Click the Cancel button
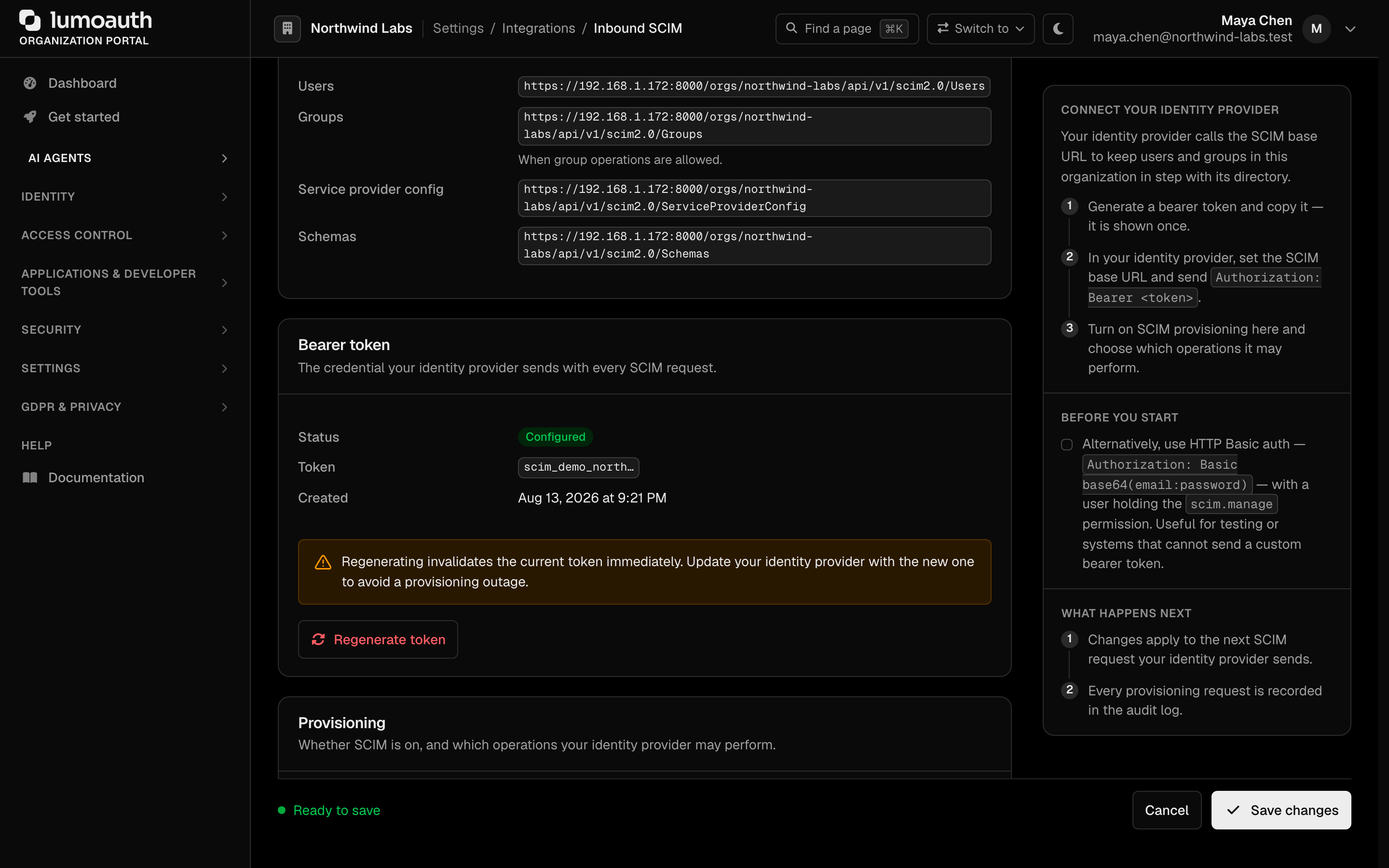This screenshot has height=868, width=1389. tap(1167, 810)
